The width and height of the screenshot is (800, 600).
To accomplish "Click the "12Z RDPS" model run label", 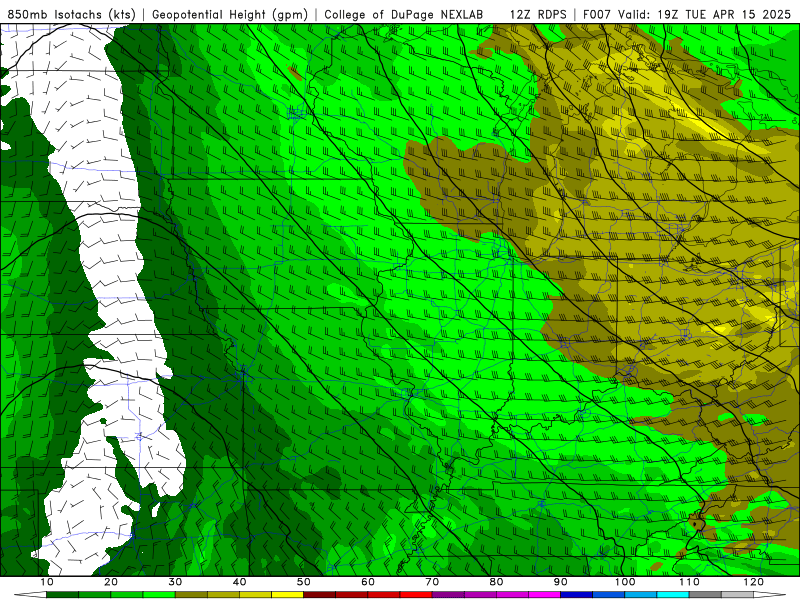I will tap(538, 14).
